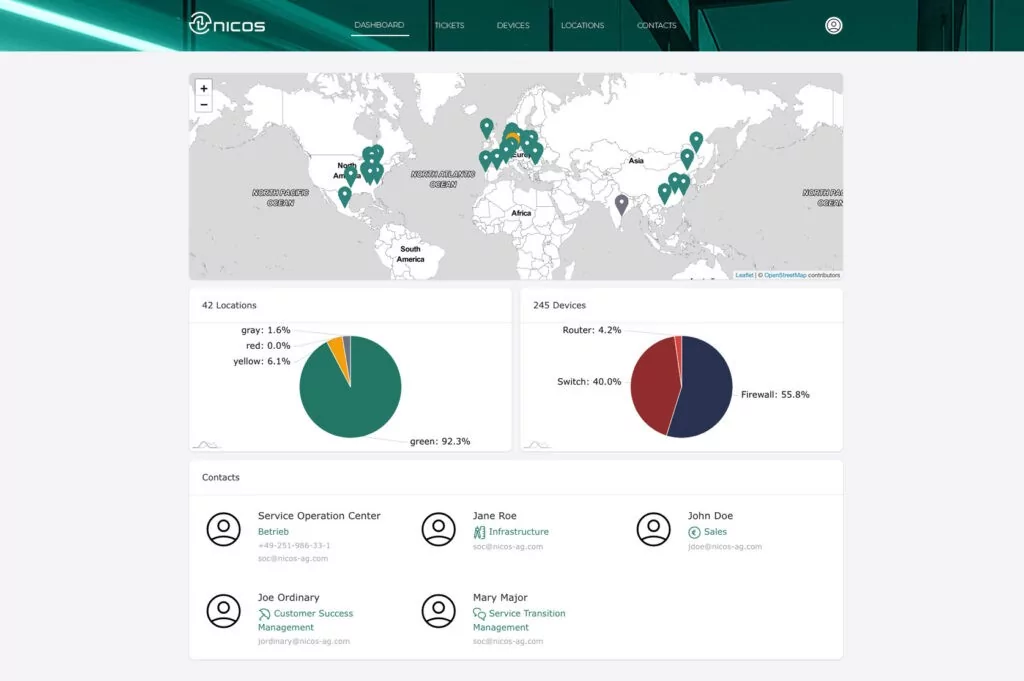This screenshot has height=681, width=1024.
Task: Open the user profile icon in header
Action: click(x=833, y=25)
